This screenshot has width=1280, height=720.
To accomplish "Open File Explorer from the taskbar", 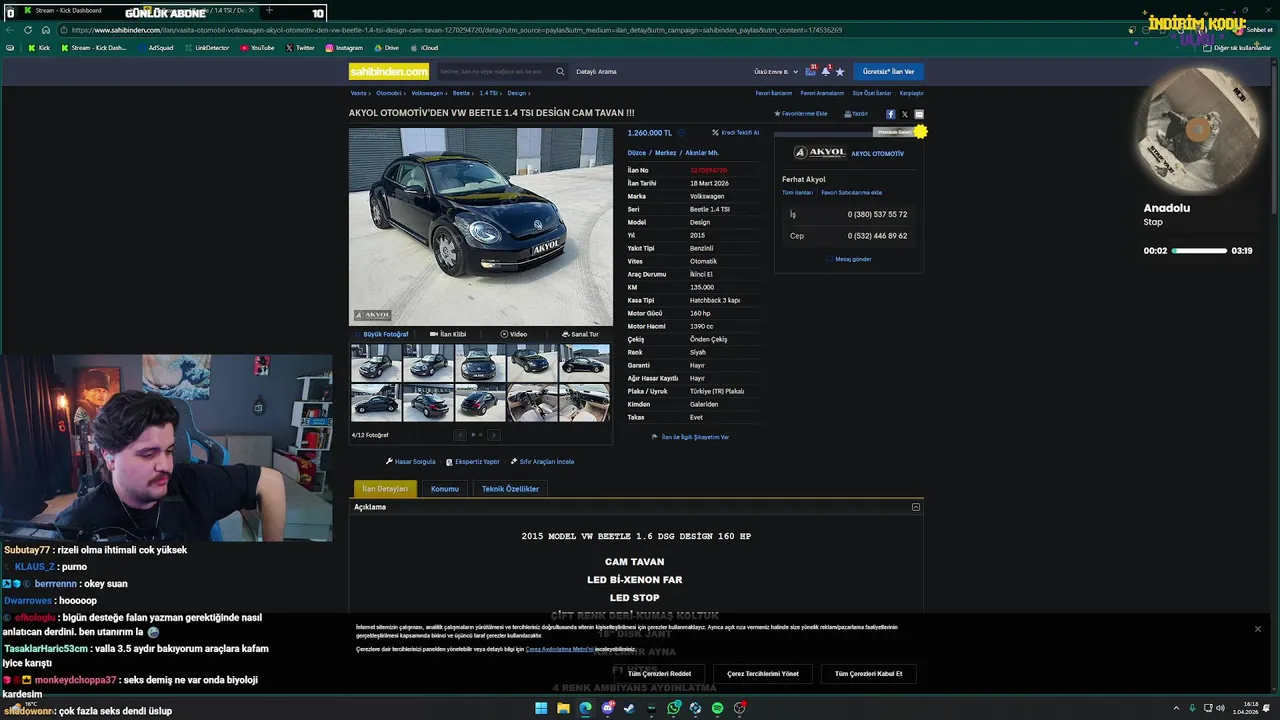I will pyautogui.click(x=563, y=708).
